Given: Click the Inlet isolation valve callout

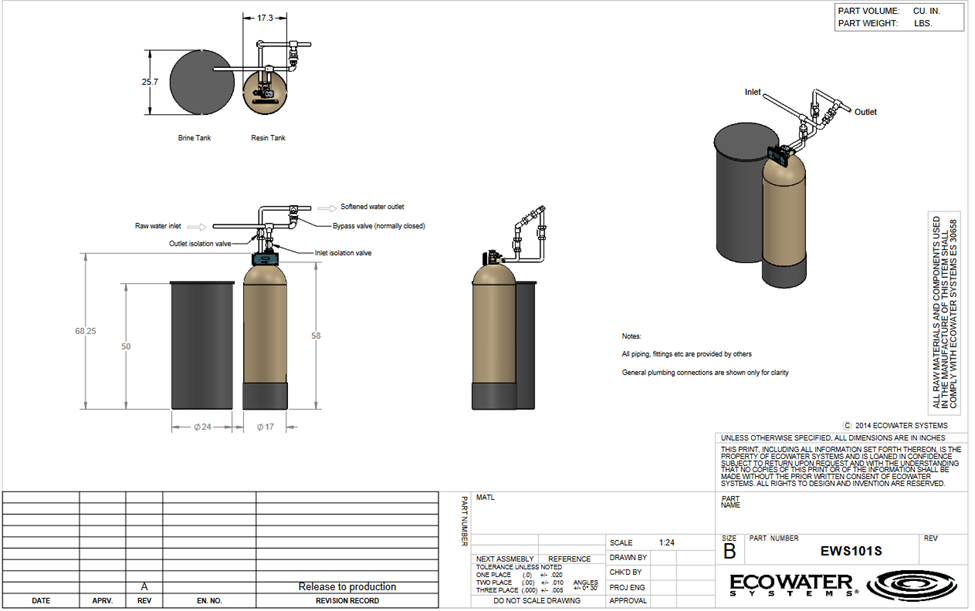Looking at the screenshot, I should (x=342, y=252).
